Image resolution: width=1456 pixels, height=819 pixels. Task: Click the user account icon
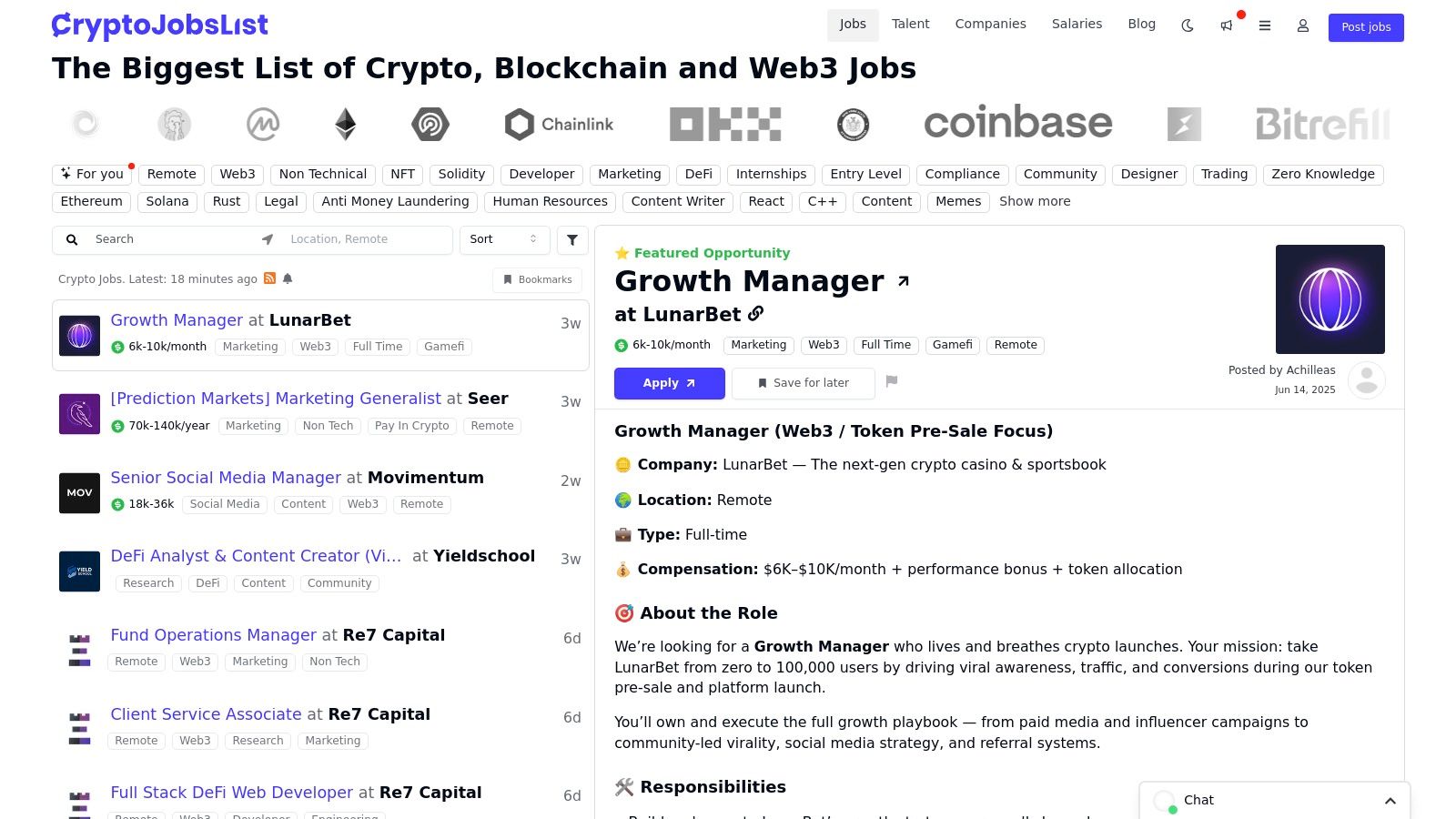tap(1302, 26)
